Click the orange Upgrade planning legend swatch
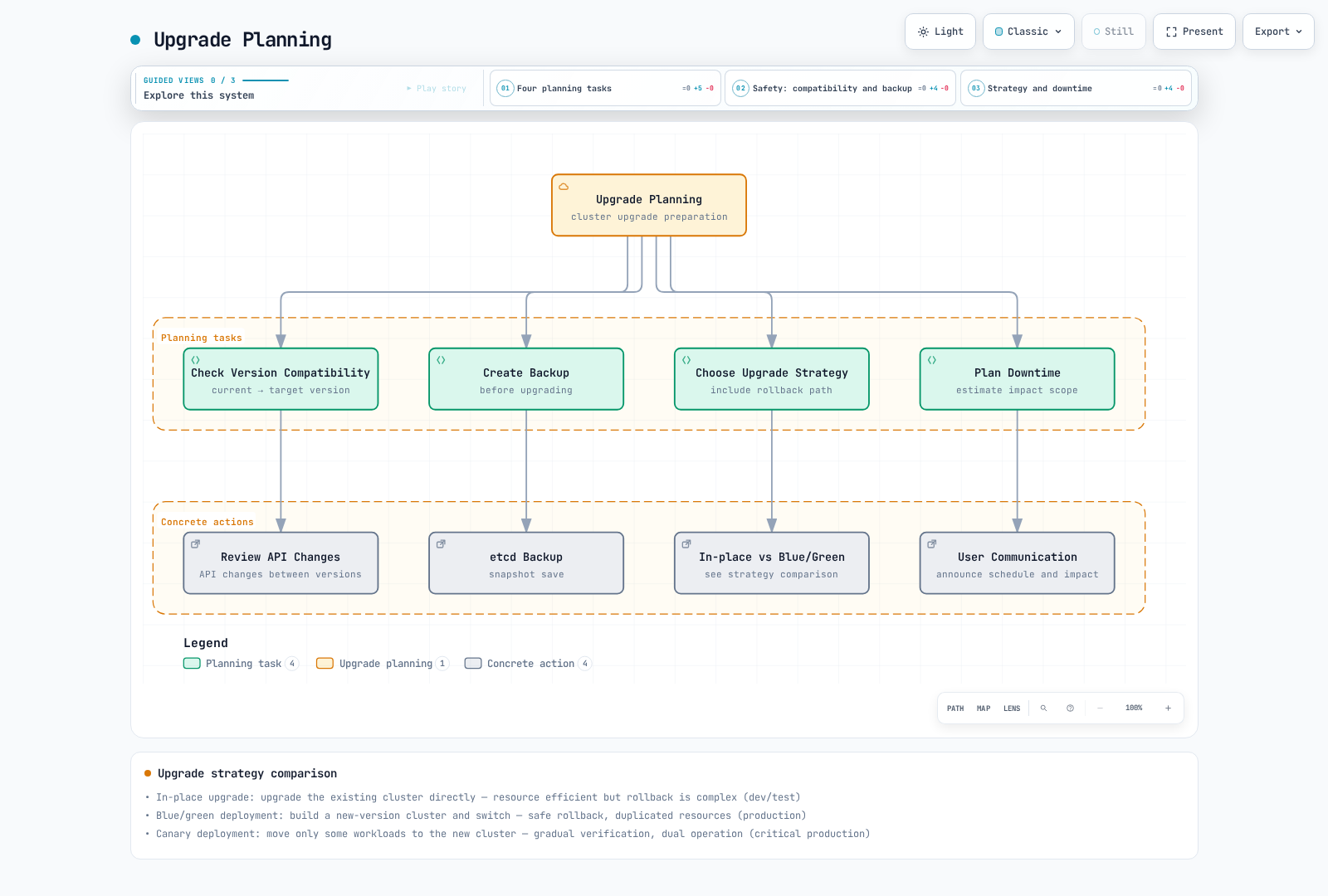Screen dimensions: 1328x896 (325, 663)
